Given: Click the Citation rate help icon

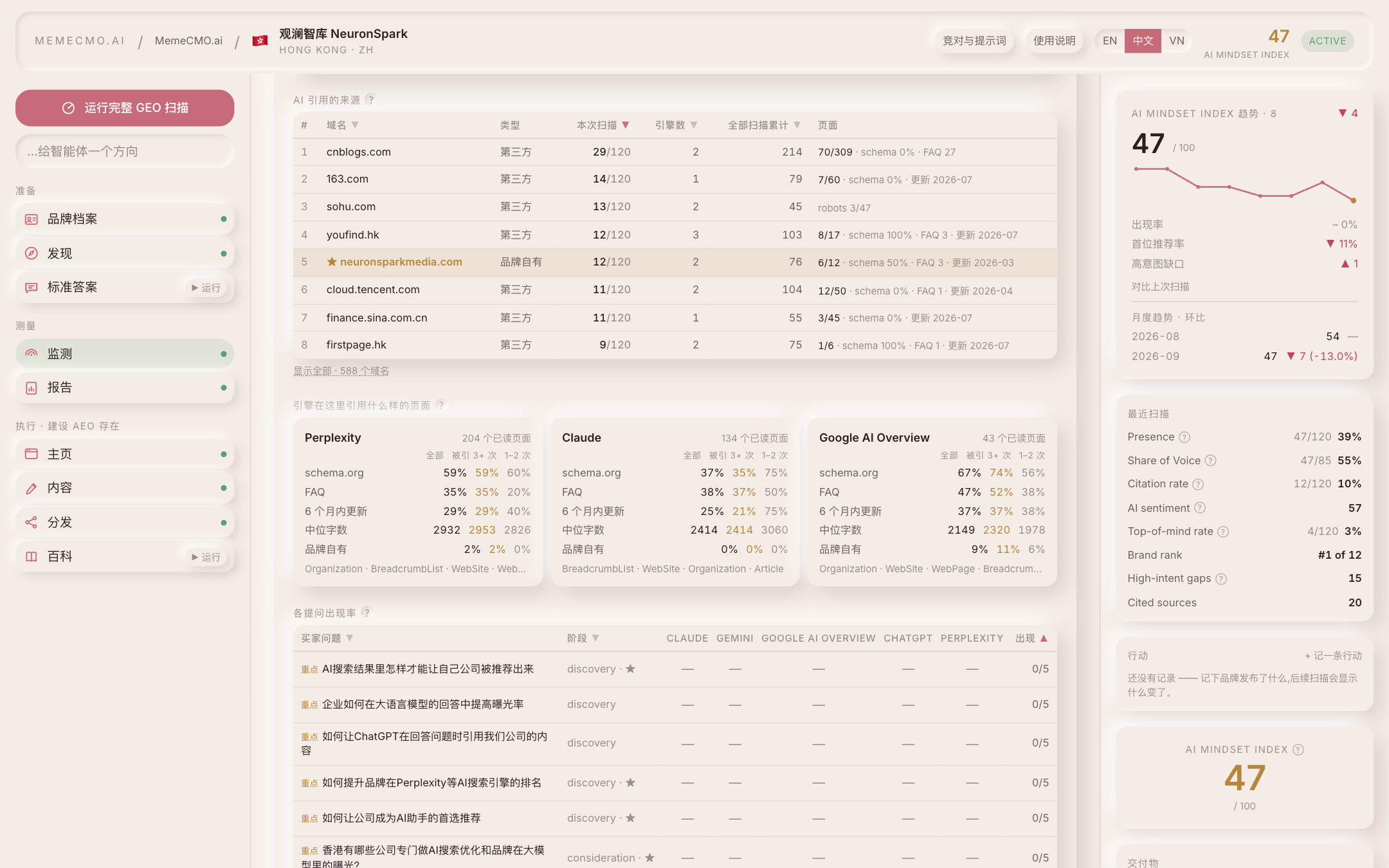Looking at the screenshot, I should point(1198,484).
